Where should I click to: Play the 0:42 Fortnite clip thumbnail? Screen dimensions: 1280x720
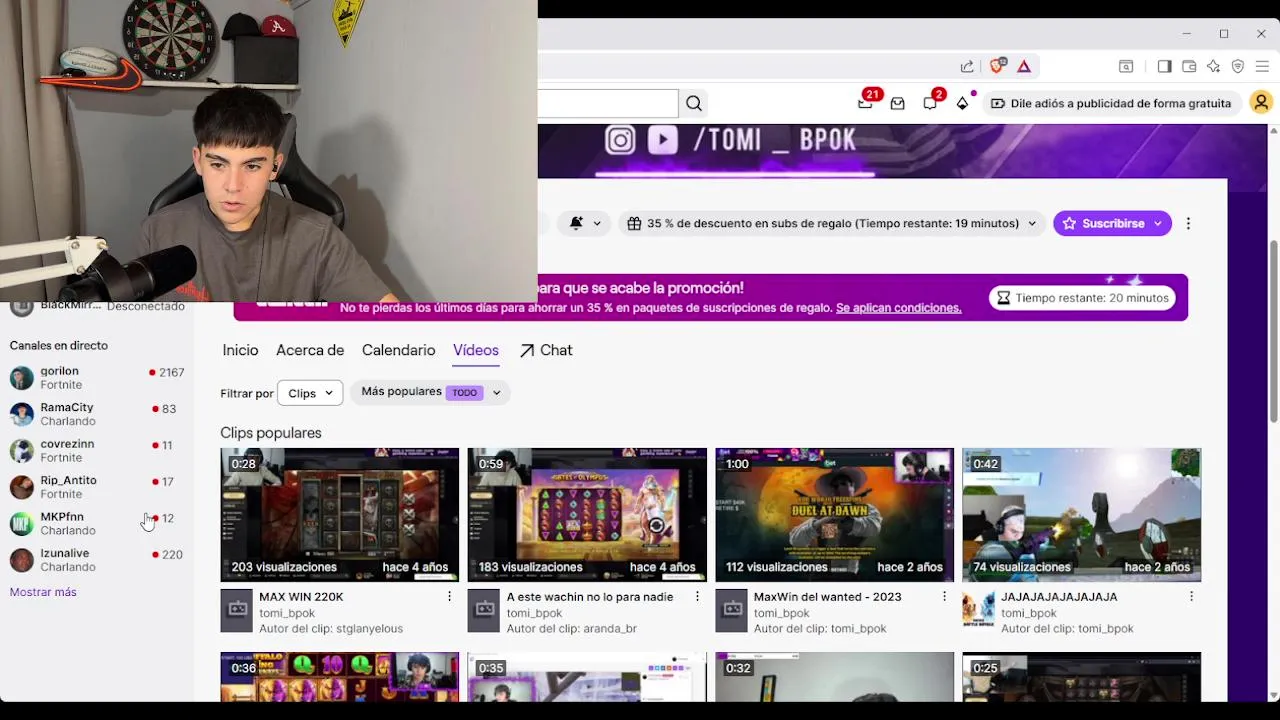click(1081, 514)
